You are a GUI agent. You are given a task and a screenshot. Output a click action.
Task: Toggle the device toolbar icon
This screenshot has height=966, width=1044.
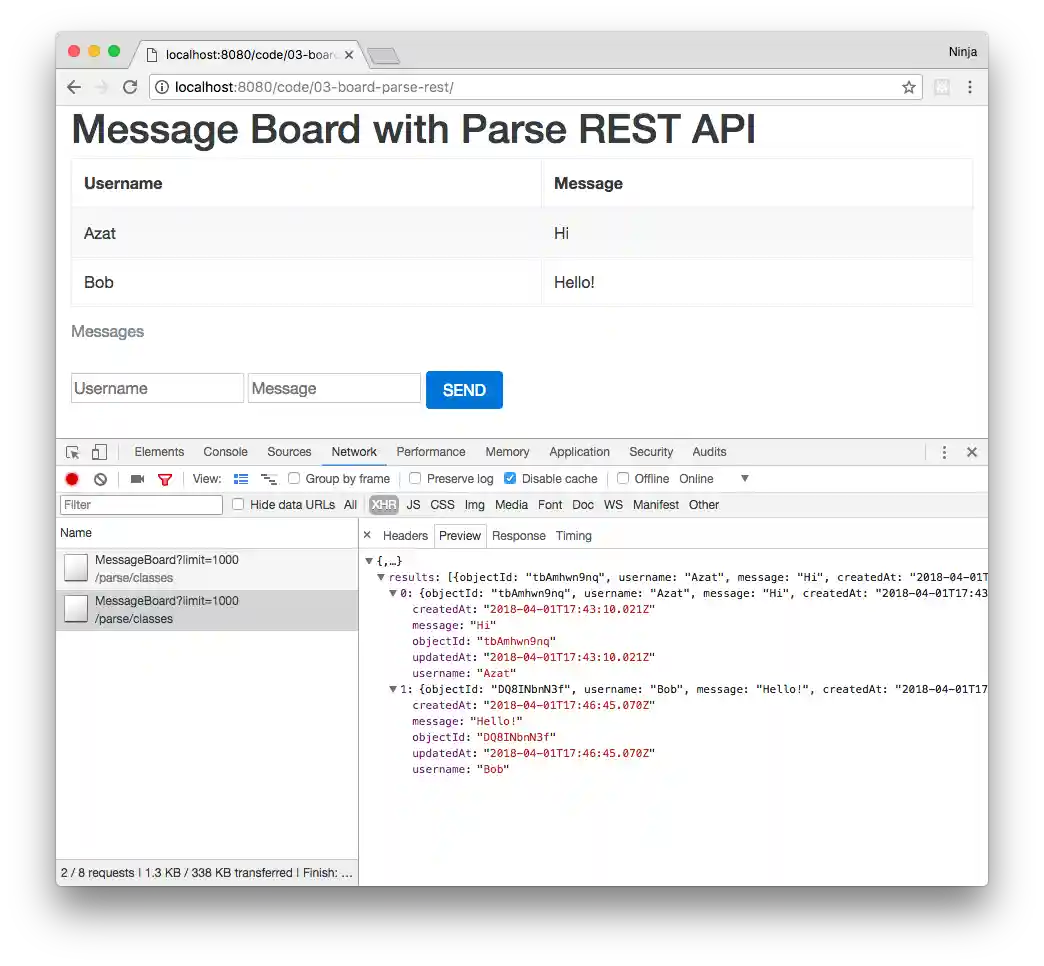click(99, 452)
